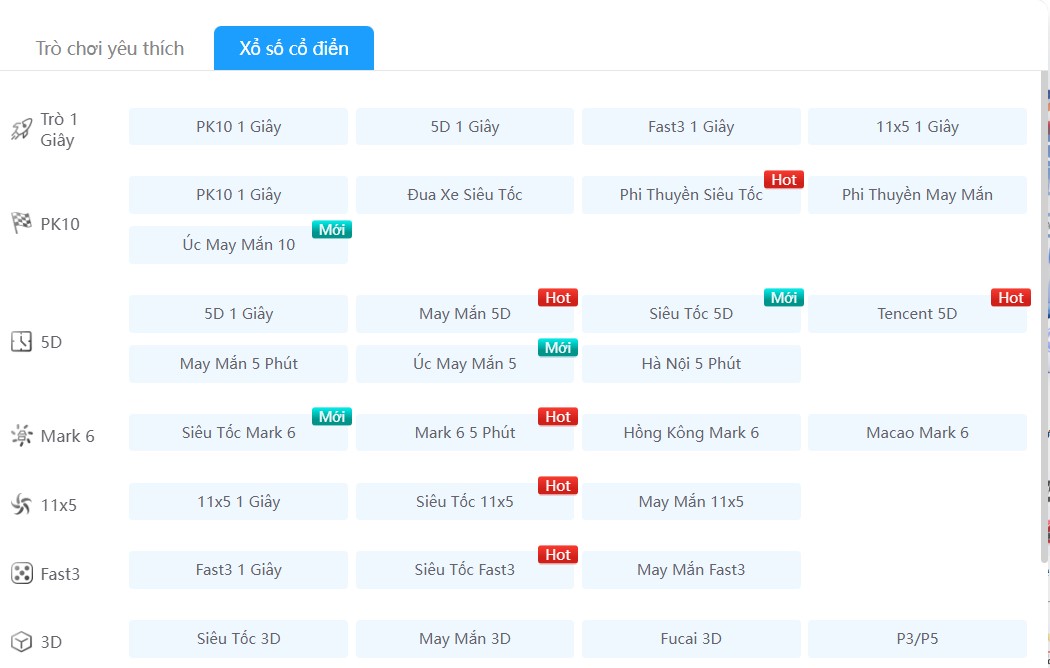Open the Đua Xe Siêu Tốc game

pyautogui.click(x=465, y=195)
